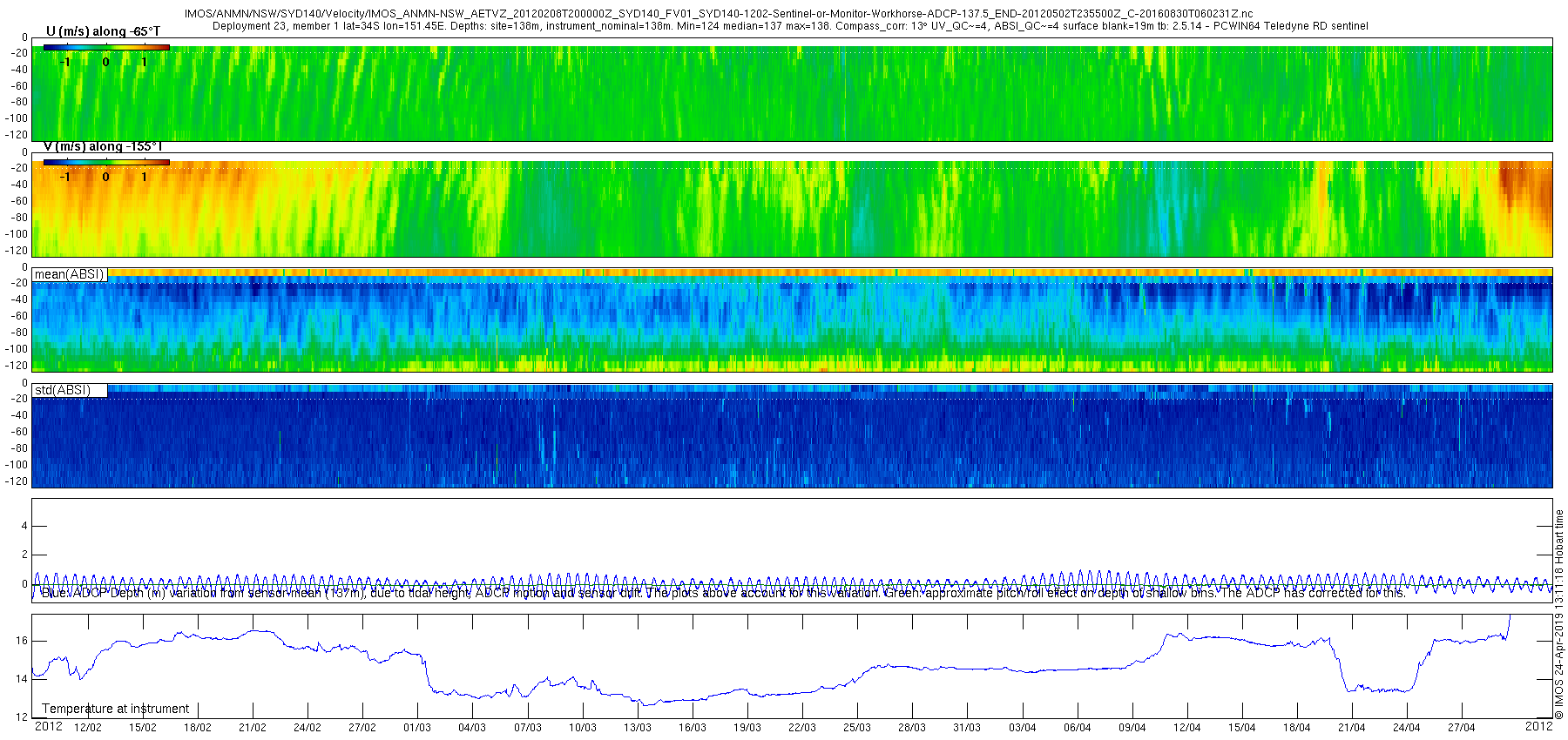
Task: Click the 07/03 date tick label
Action: pyautogui.click(x=528, y=728)
